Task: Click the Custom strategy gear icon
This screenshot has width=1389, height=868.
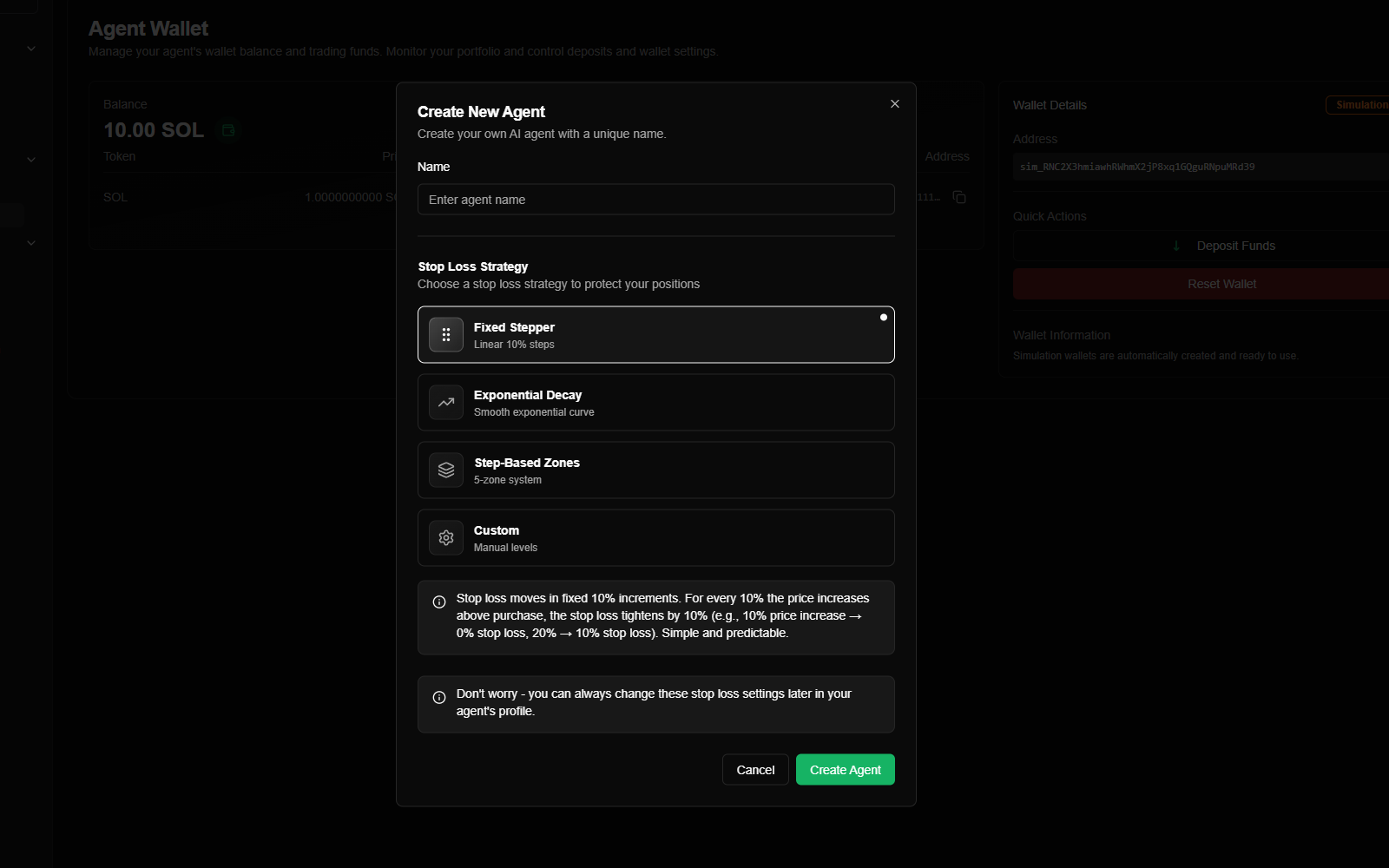Action: tap(445, 537)
